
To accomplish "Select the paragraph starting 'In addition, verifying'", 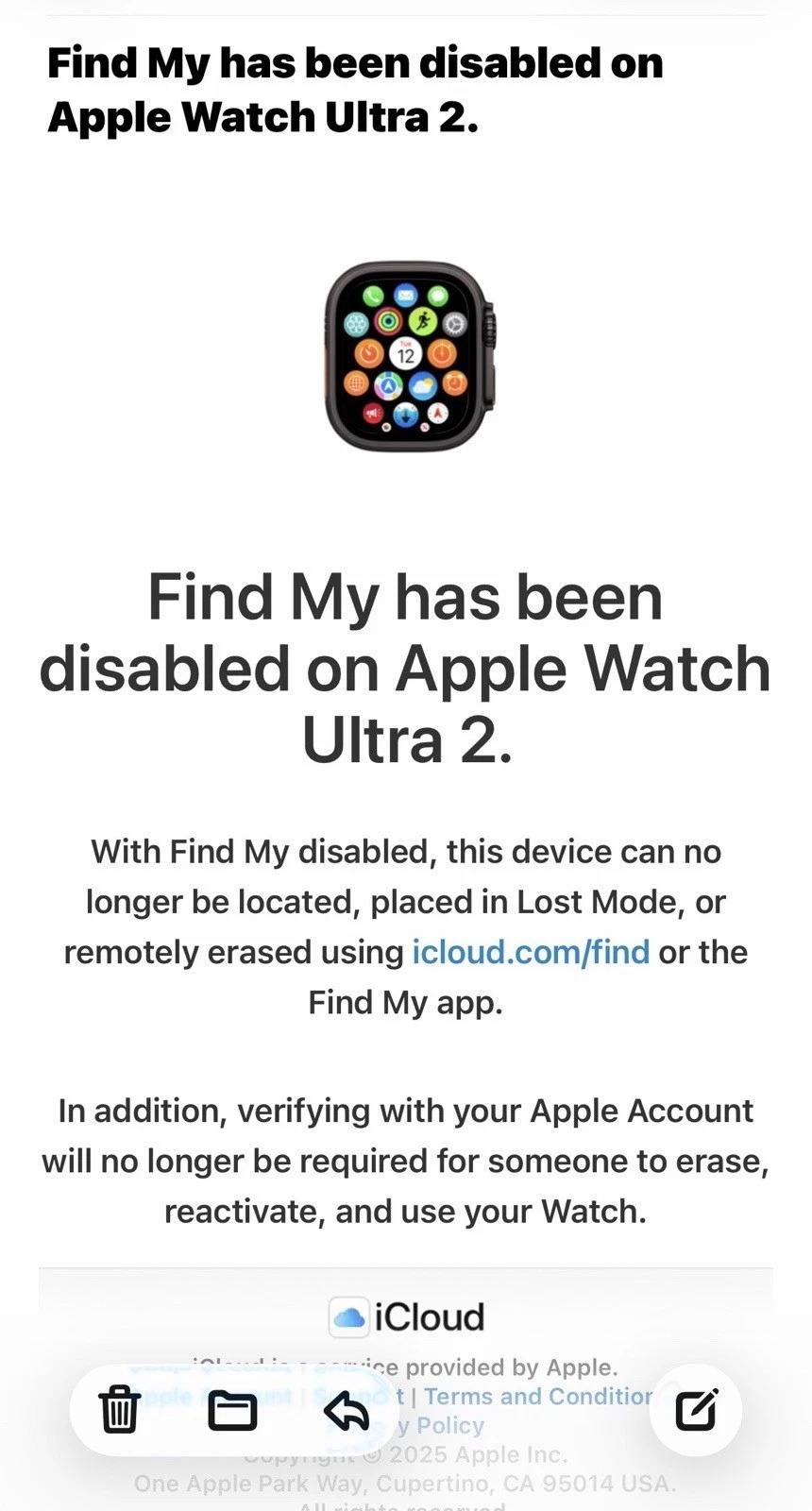I will 406,1161.
